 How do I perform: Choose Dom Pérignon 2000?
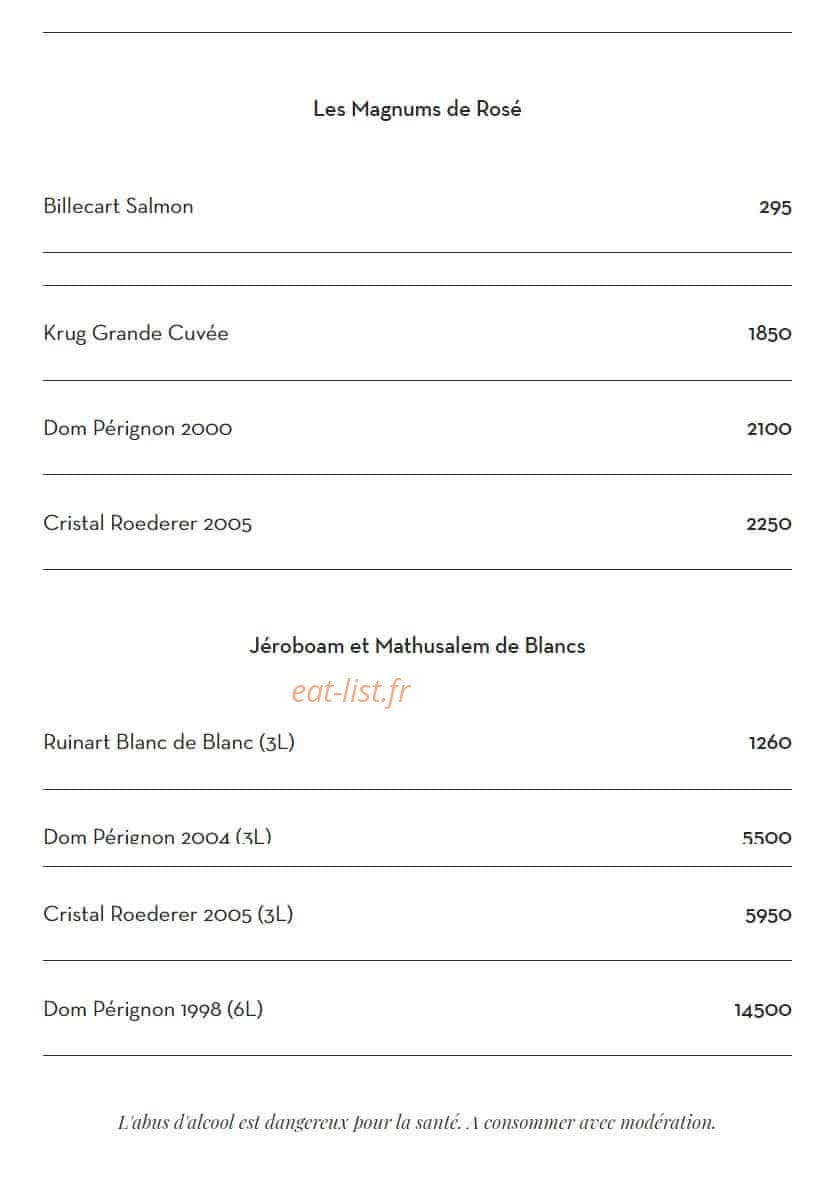(x=138, y=428)
